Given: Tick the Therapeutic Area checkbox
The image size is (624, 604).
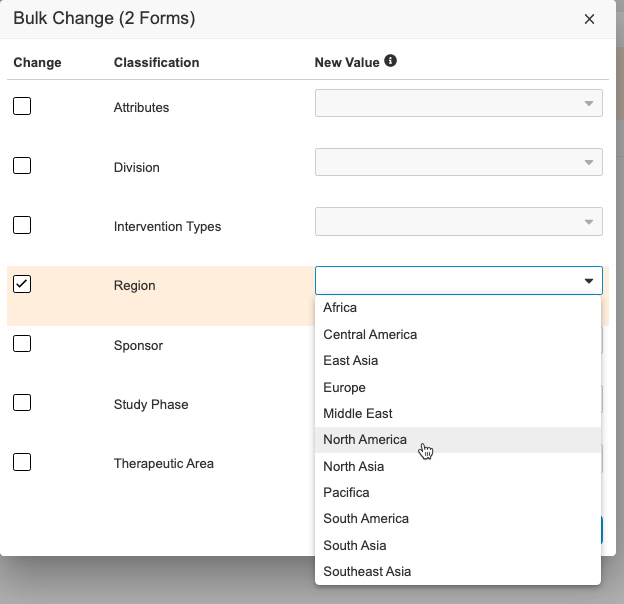Looking at the screenshot, I should (22, 462).
